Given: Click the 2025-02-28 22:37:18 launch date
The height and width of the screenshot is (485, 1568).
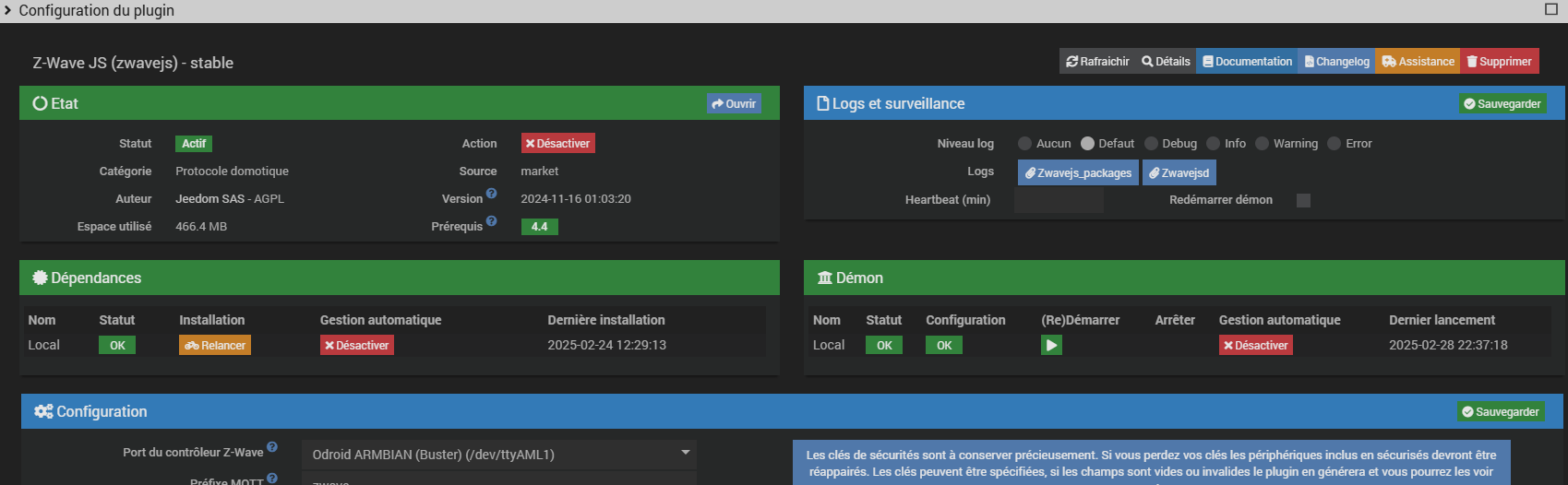Looking at the screenshot, I should (x=1448, y=345).
